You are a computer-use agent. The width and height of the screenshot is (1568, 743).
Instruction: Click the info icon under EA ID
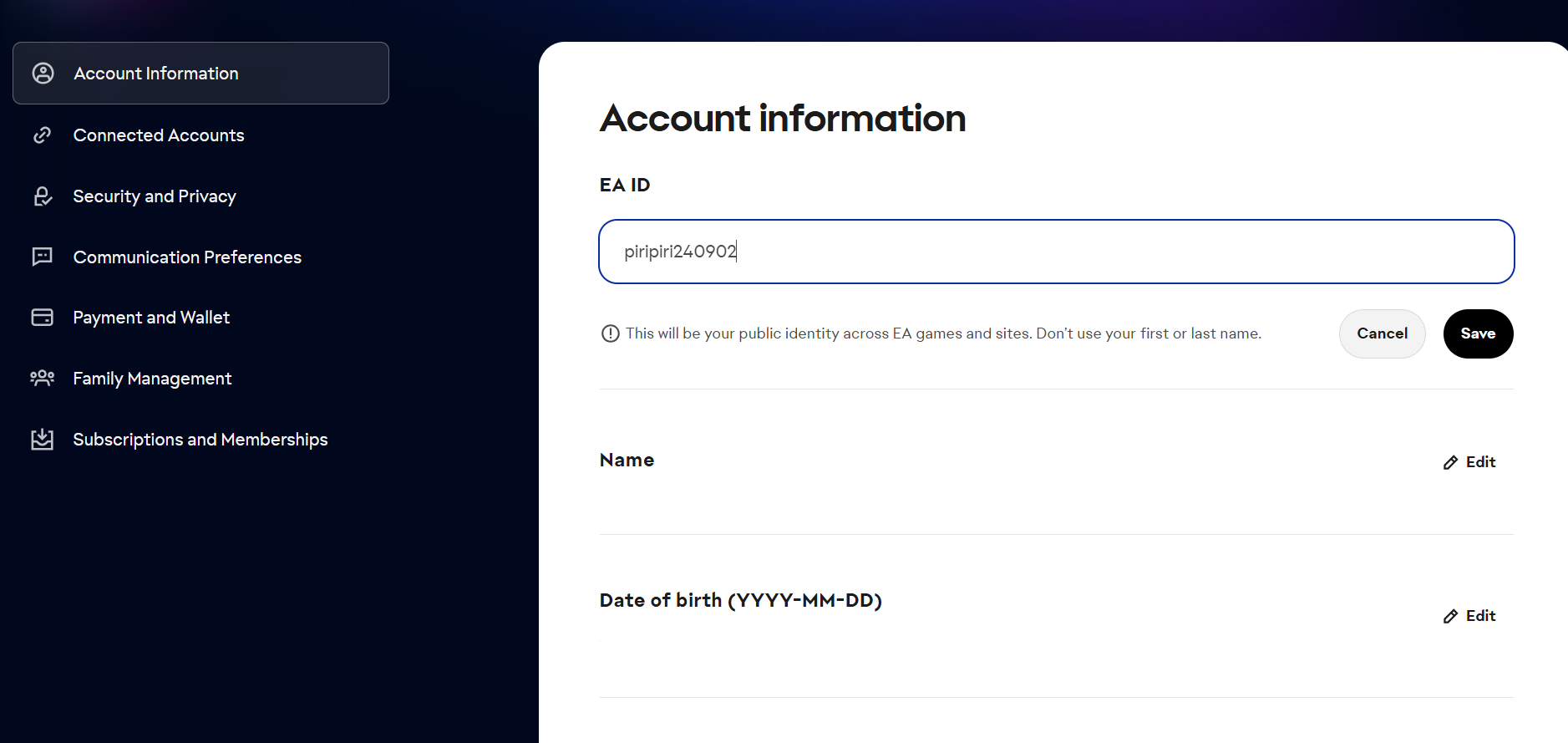[x=611, y=333]
